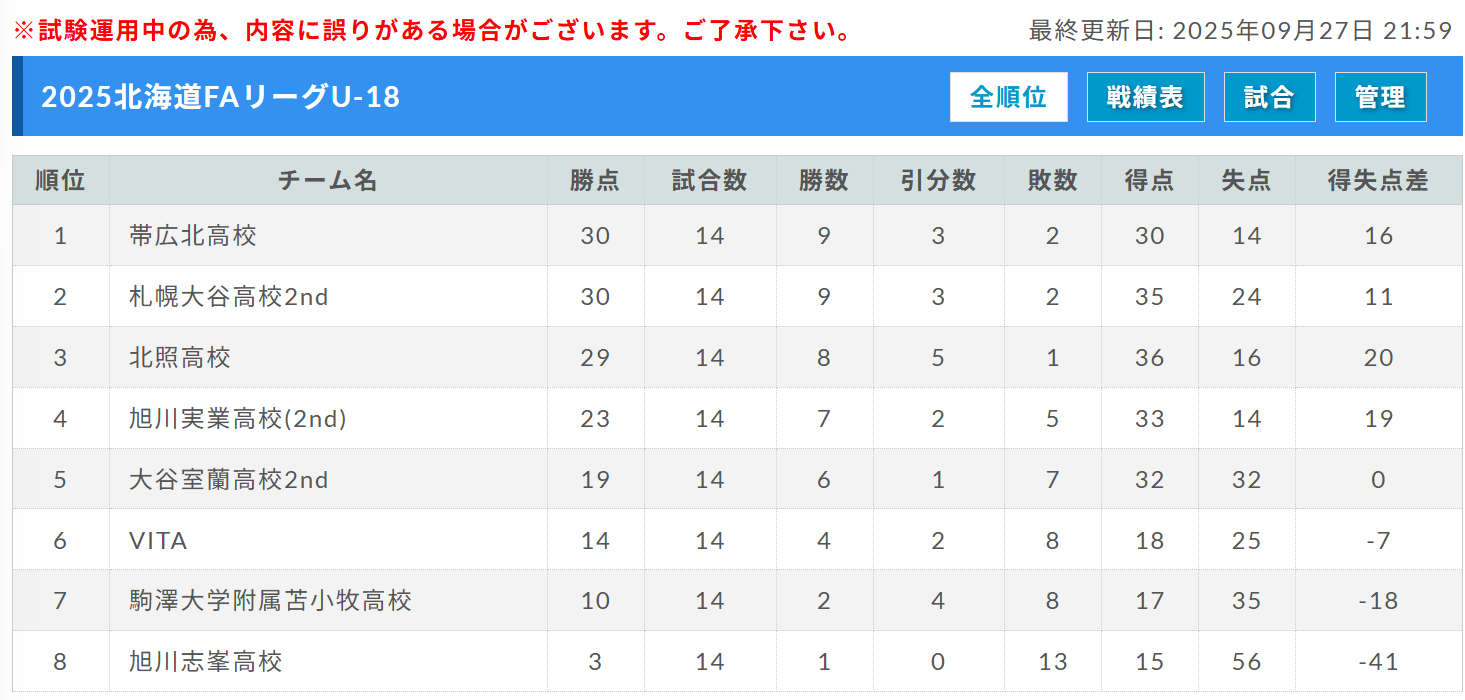Click the チーム名 column header

point(328,181)
